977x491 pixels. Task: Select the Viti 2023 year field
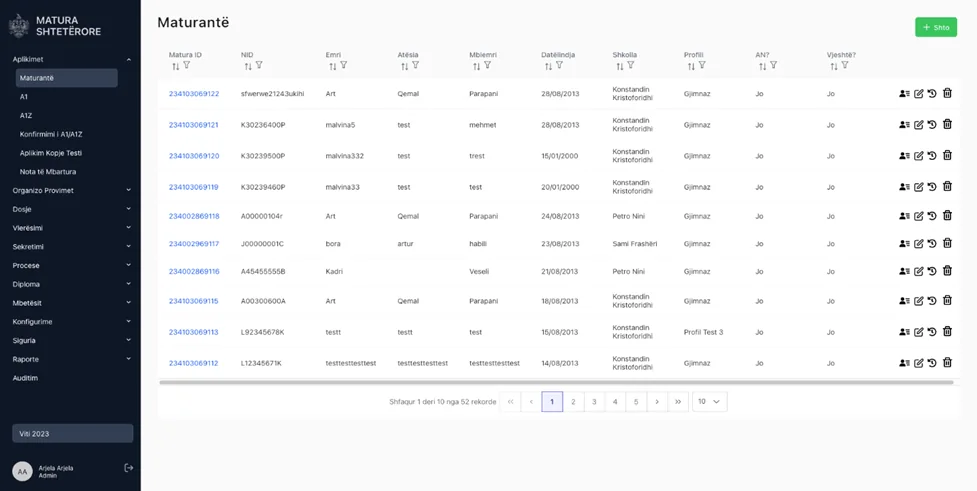point(72,434)
